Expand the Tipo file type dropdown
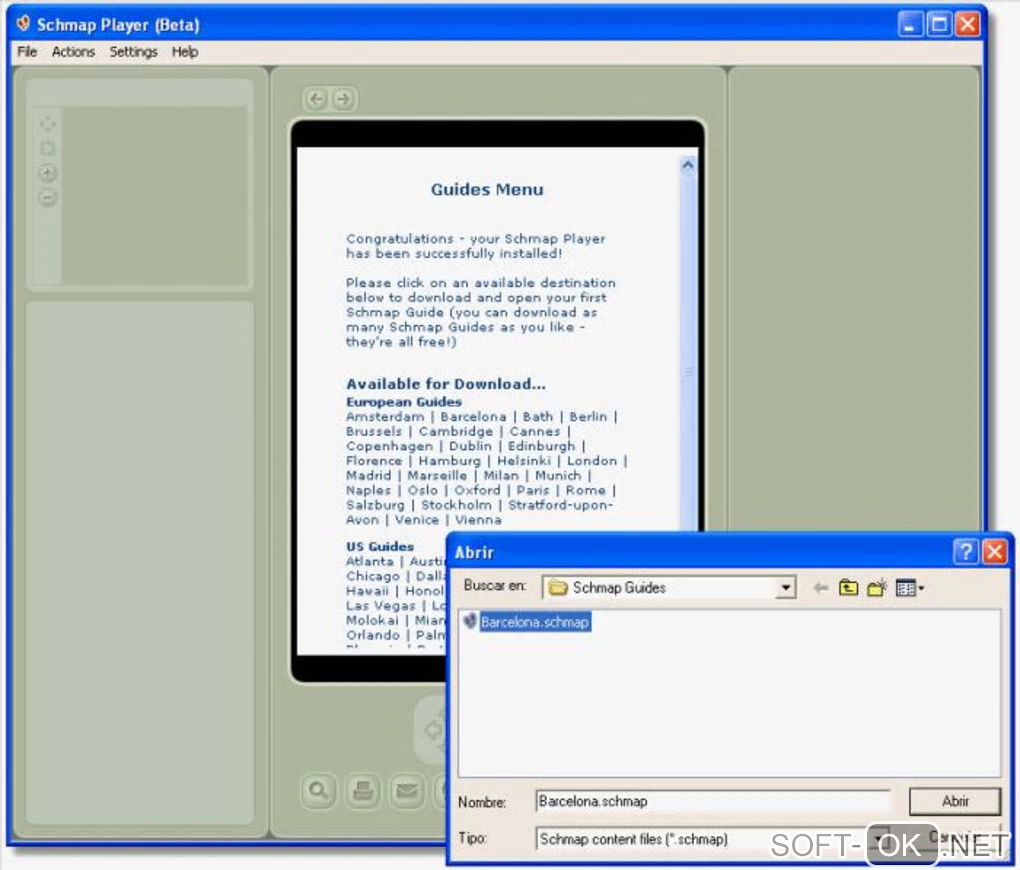The width and height of the screenshot is (1020, 870). [x=879, y=839]
